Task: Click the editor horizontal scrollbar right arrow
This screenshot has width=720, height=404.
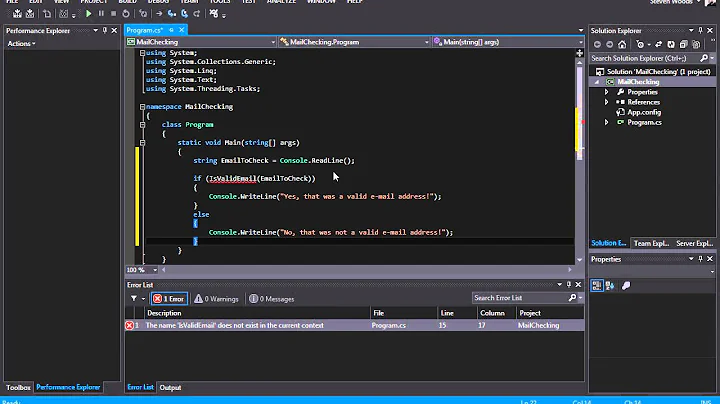Action: coord(570,270)
